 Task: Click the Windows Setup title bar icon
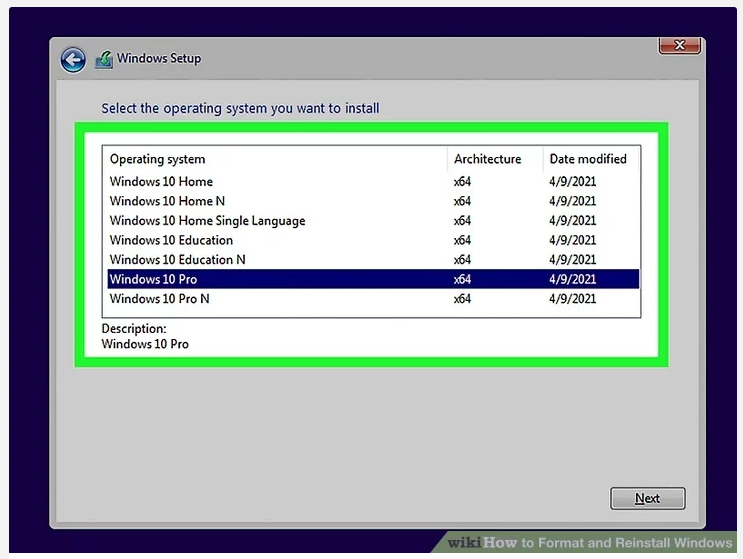[104, 60]
